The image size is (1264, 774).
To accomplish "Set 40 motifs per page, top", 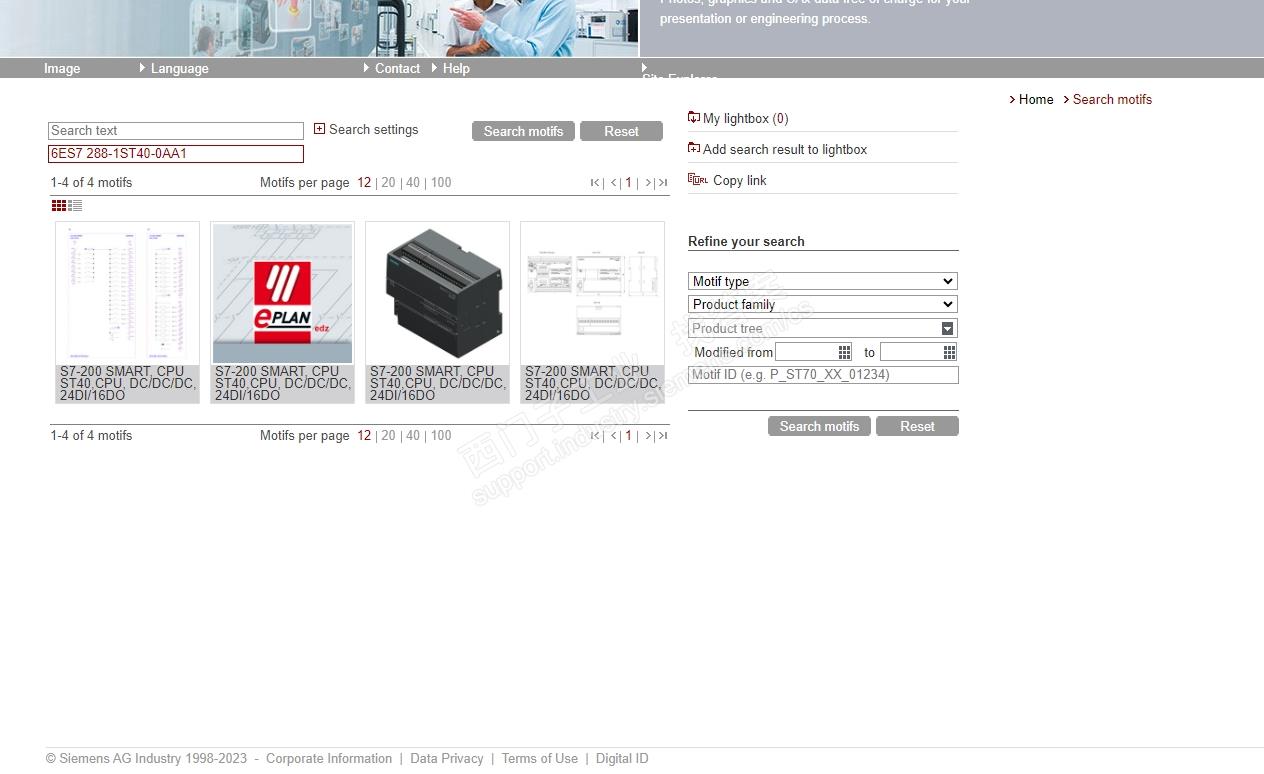I will (413, 183).
